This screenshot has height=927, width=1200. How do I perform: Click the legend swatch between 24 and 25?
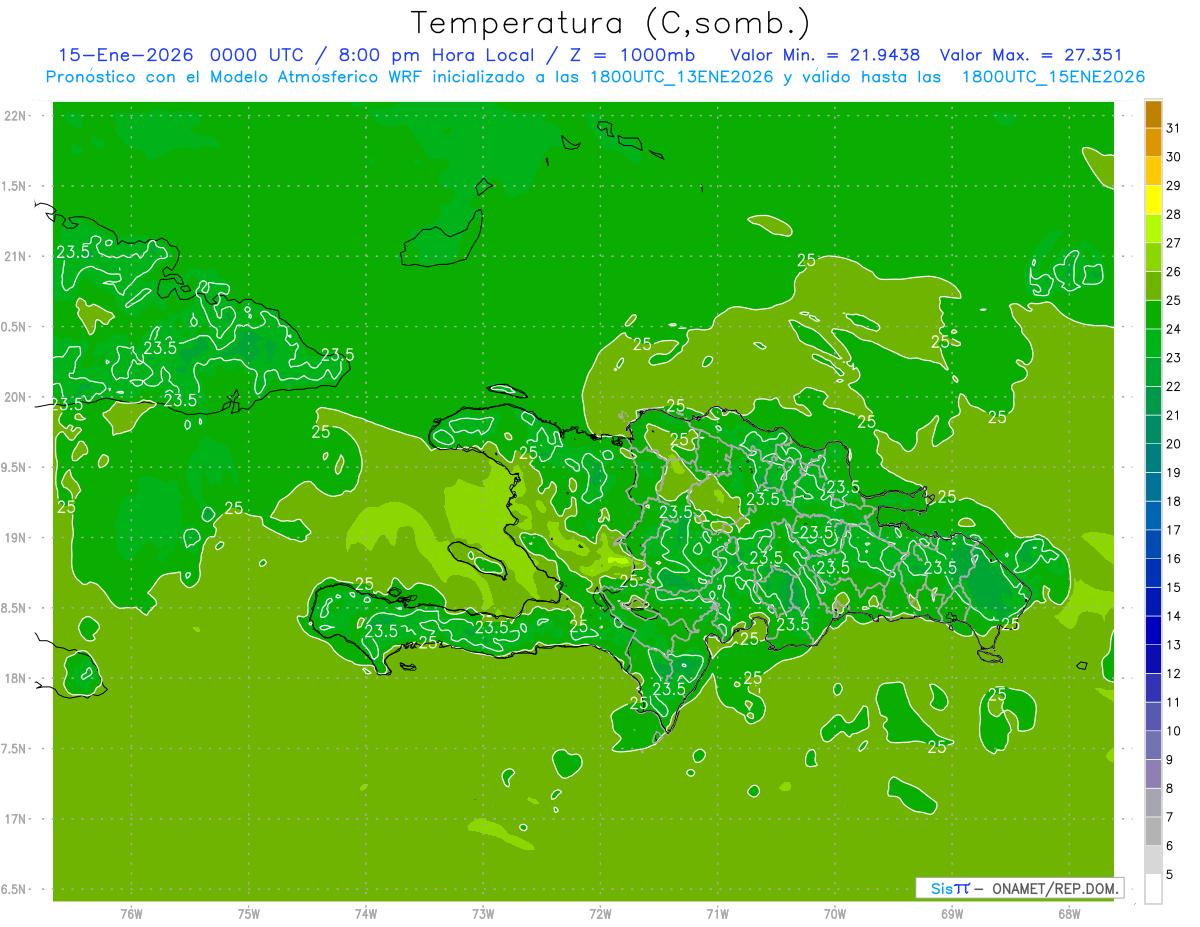coord(1153,315)
